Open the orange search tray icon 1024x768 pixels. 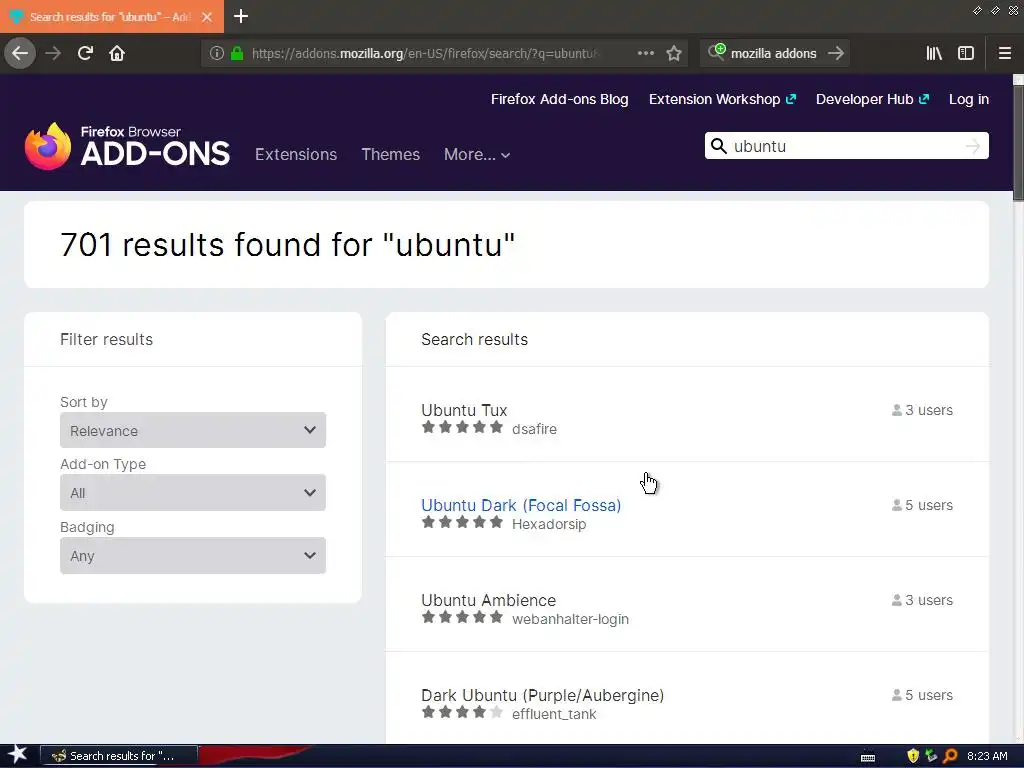950,756
